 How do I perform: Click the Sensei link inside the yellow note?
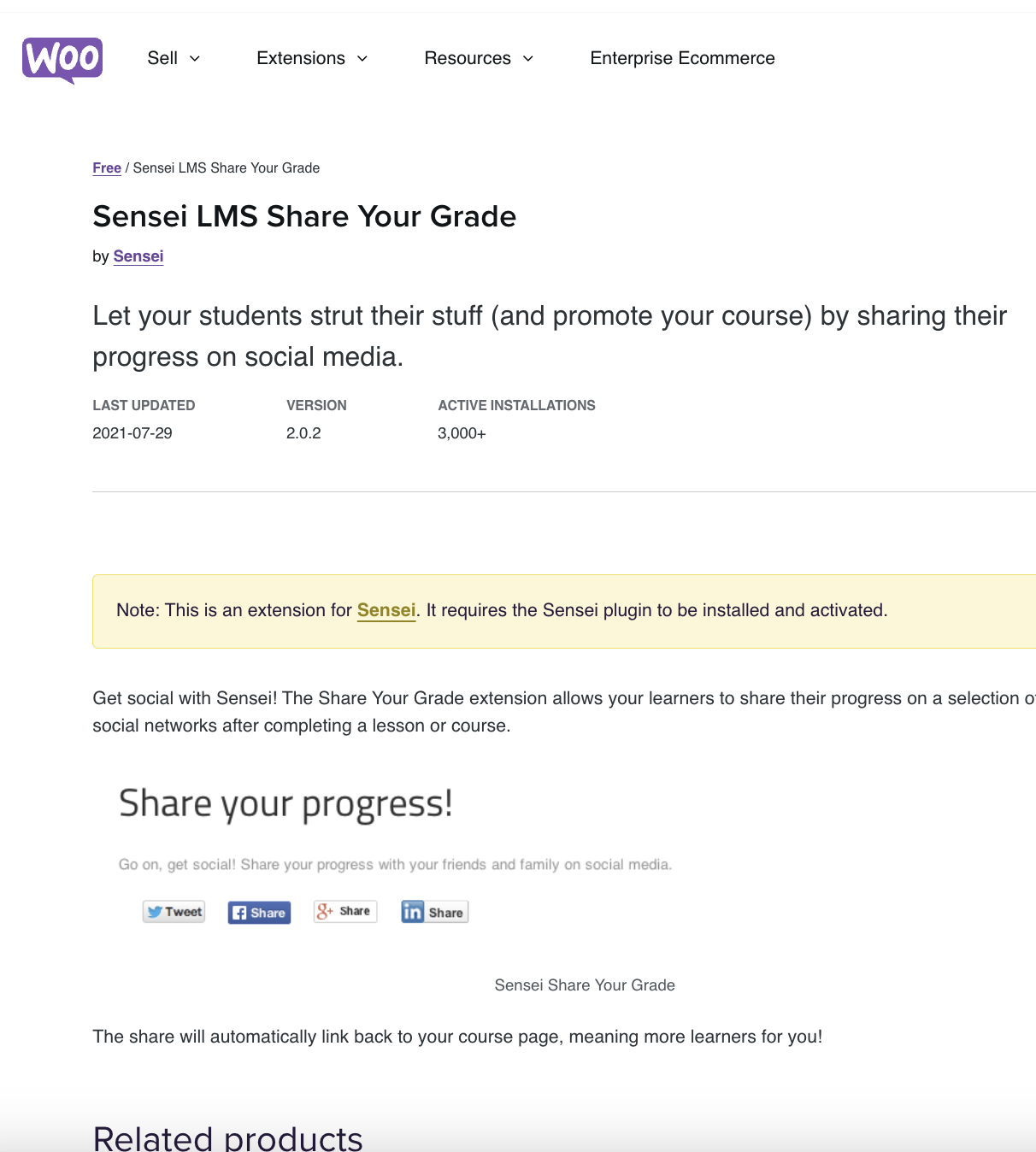pyautogui.click(x=386, y=610)
